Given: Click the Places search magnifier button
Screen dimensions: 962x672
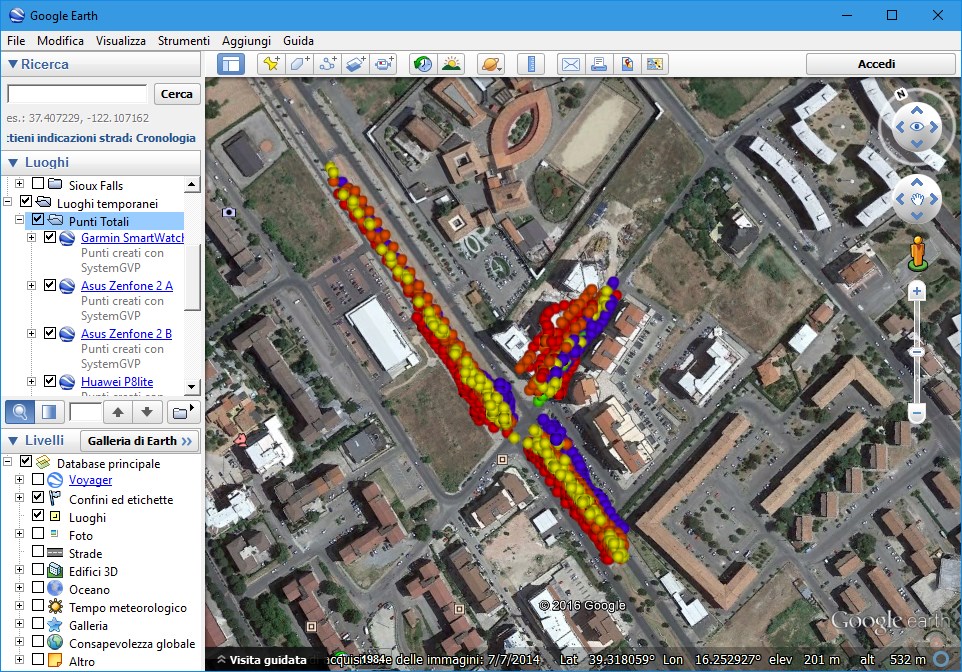Looking at the screenshot, I should pyautogui.click(x=20, y=412).
